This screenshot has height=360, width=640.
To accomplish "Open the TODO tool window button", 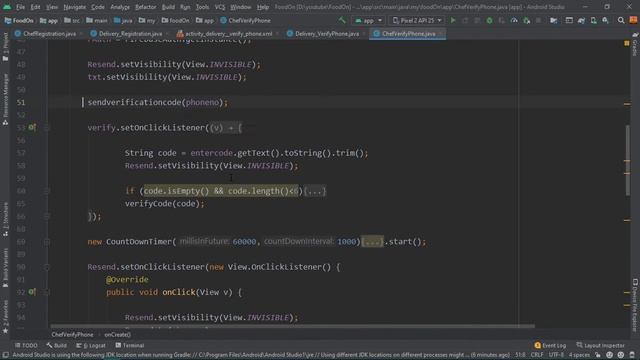I will 26,345.
